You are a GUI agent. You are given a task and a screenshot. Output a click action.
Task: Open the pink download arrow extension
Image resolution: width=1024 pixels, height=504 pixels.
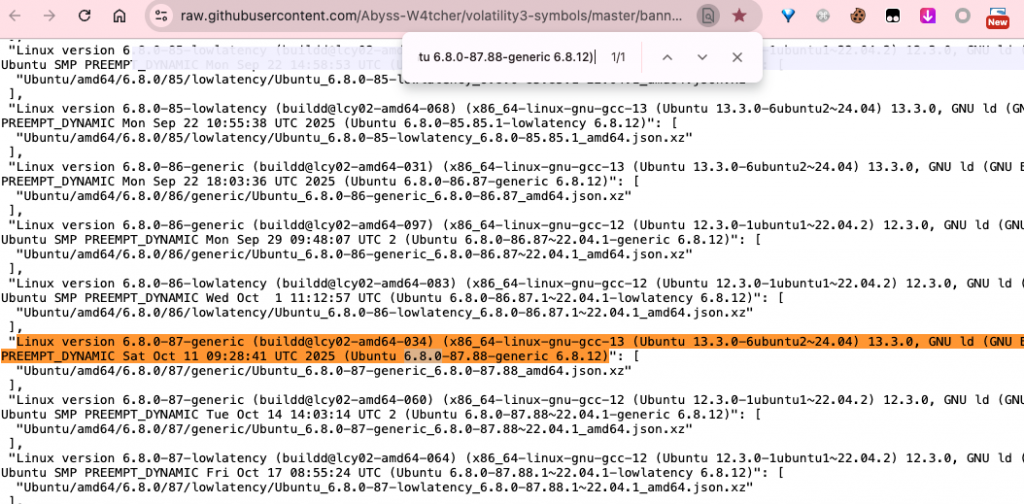(x=928, y=16)
